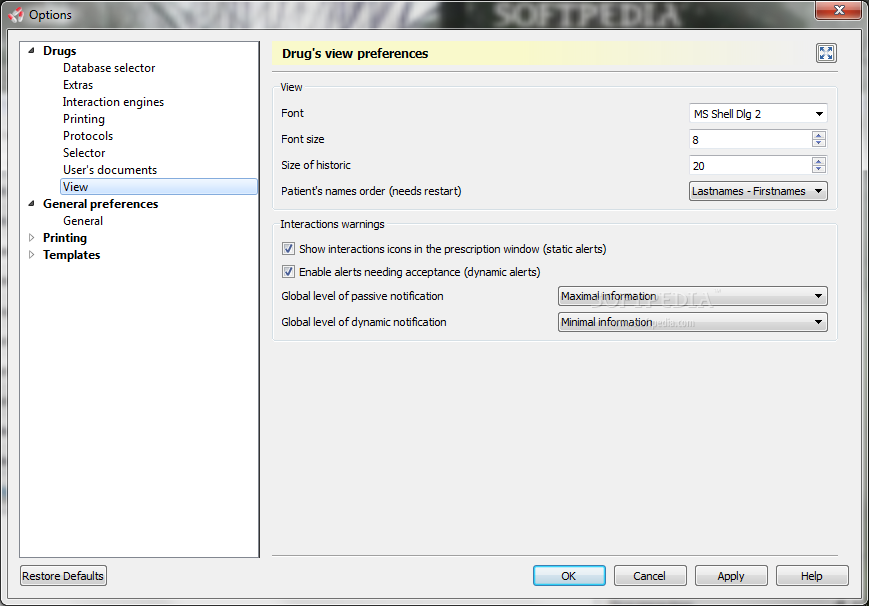Click the Font size field showing 8
The width and height of the screenshot is (869, 606).
click(750, 139)
